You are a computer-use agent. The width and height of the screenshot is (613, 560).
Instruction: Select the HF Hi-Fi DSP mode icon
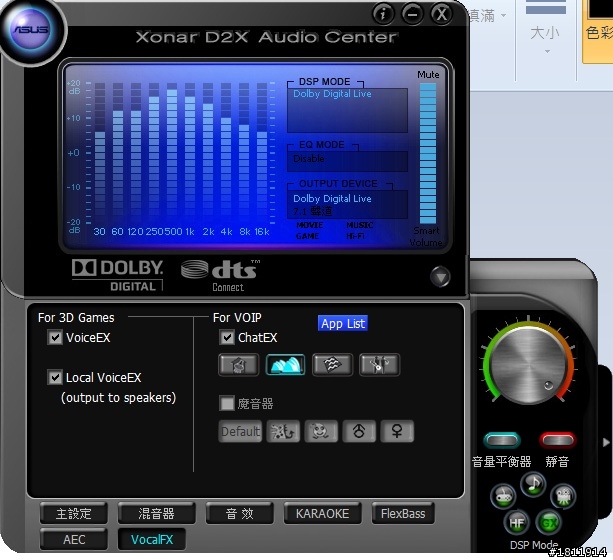(516, 523)
